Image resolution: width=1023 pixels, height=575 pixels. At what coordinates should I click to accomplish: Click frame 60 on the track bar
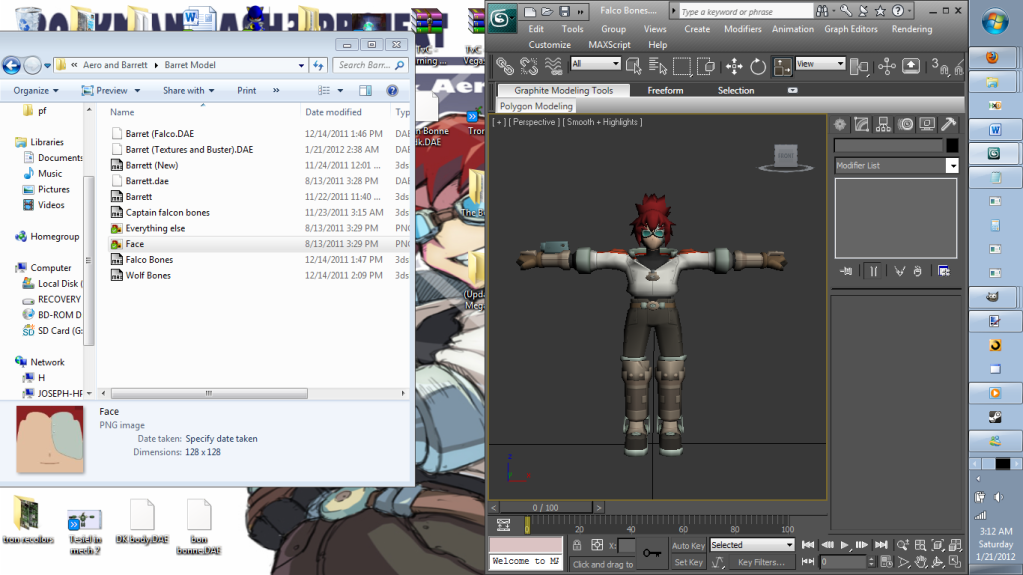pos(683,529)
